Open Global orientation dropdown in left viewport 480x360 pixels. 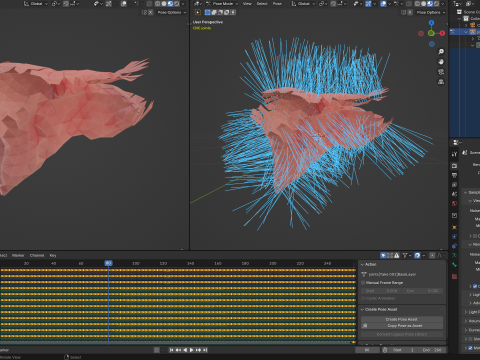[x=36, y=4]
